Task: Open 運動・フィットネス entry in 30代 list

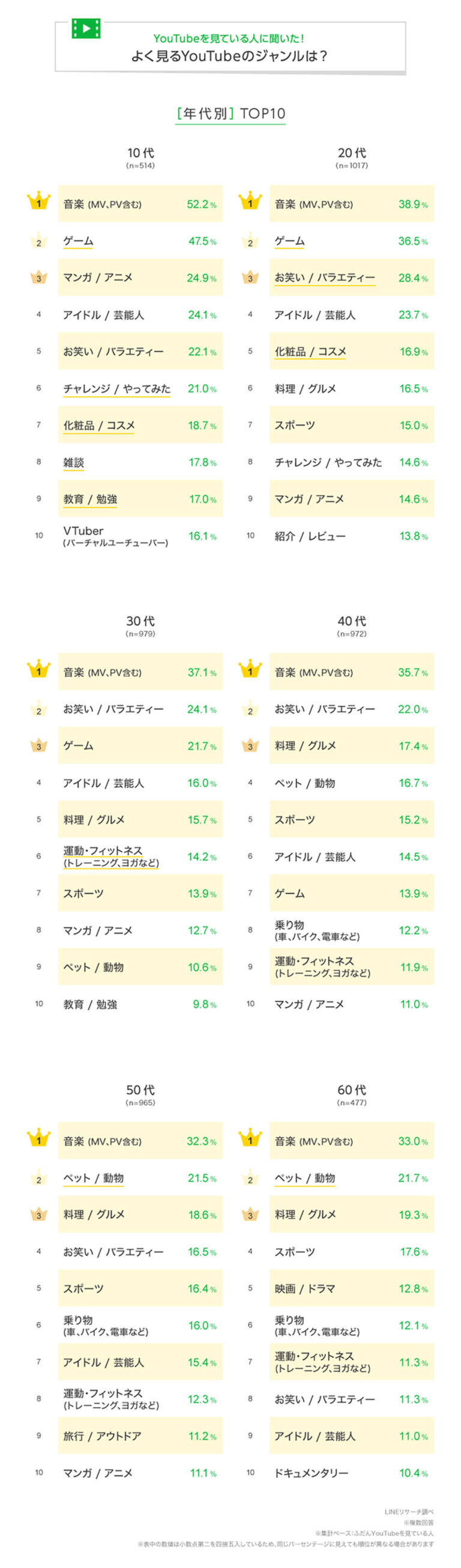Action: coord(110,856)
